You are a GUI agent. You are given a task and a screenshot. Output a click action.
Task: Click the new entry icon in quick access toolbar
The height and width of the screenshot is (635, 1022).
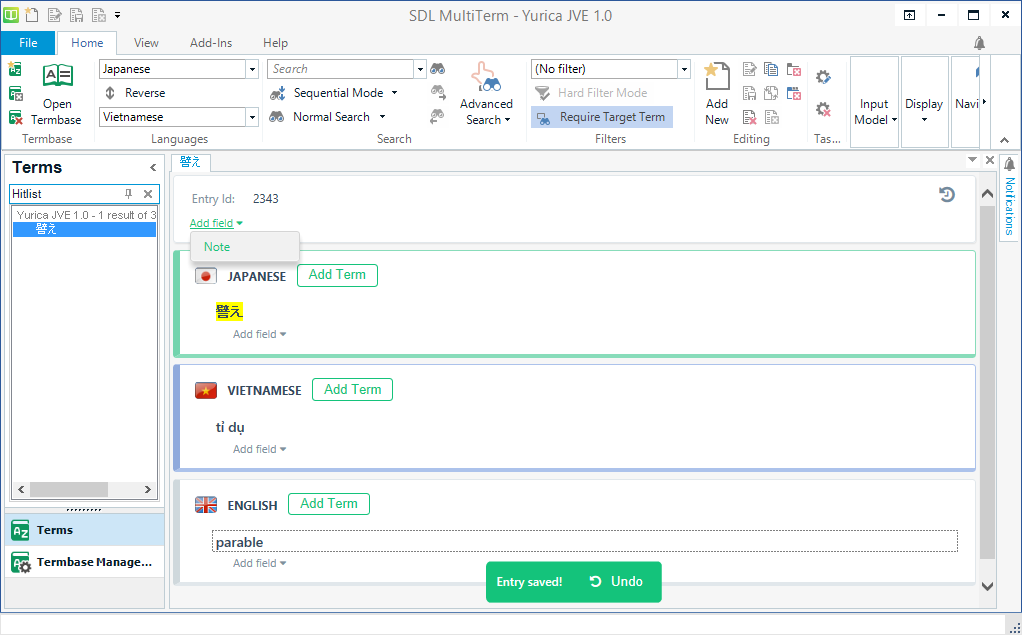tap(32, 14)
